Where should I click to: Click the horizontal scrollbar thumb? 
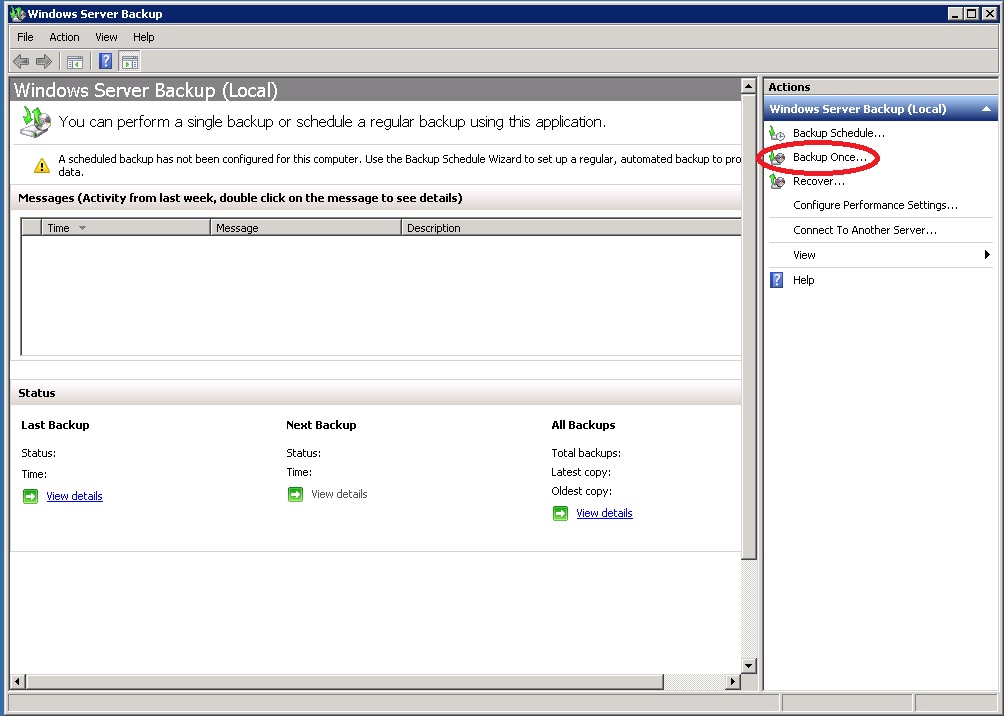point(344,681)
